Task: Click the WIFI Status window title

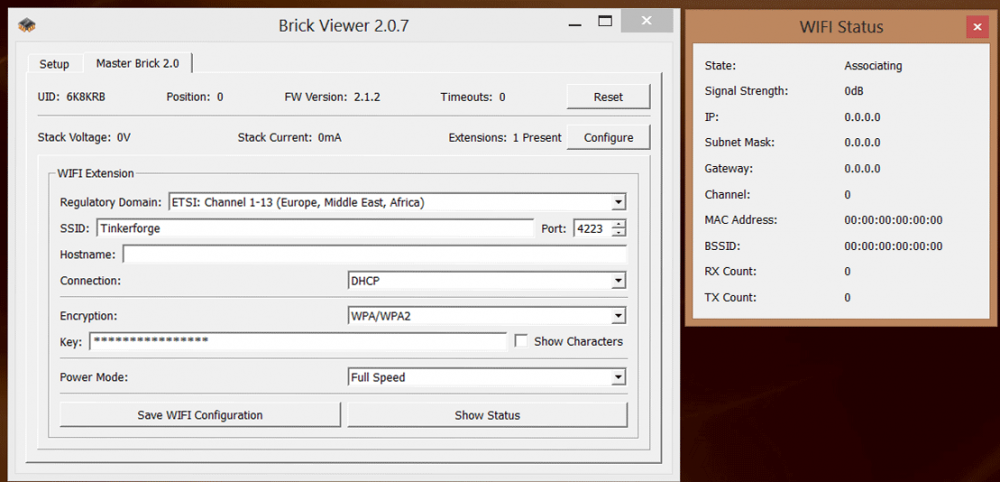Action: (841, 27)
